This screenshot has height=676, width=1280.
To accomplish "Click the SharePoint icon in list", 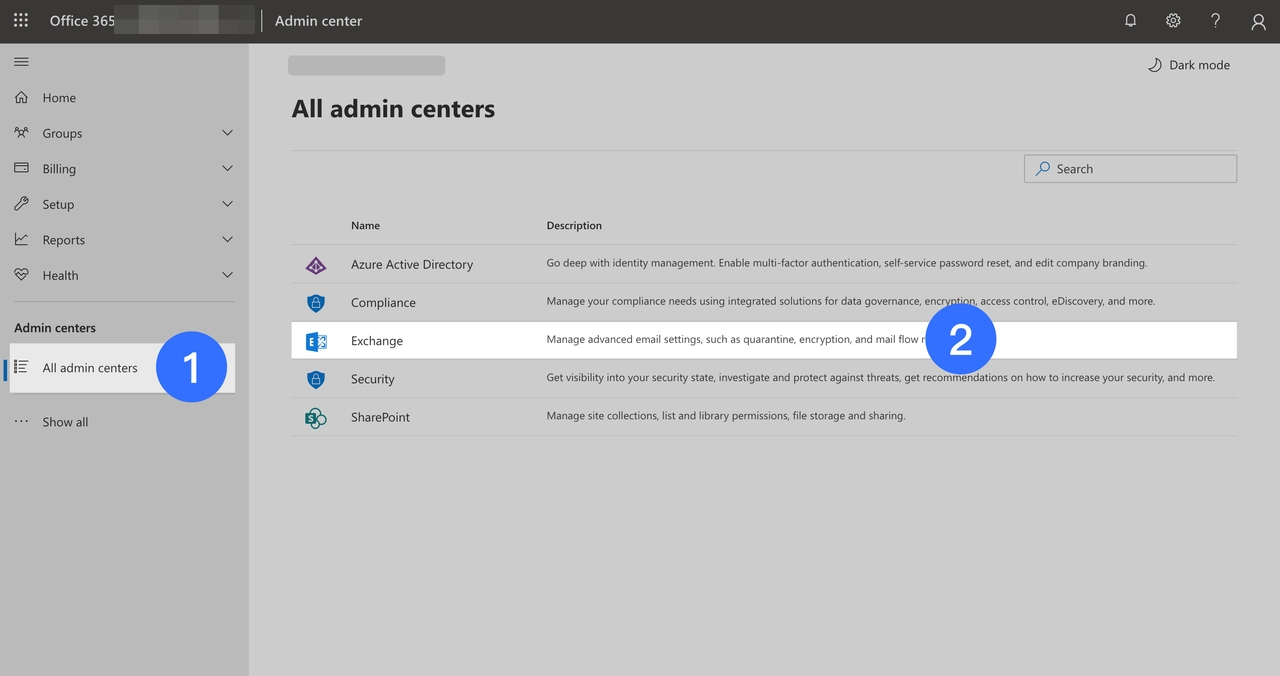I will tap(316, 418).
